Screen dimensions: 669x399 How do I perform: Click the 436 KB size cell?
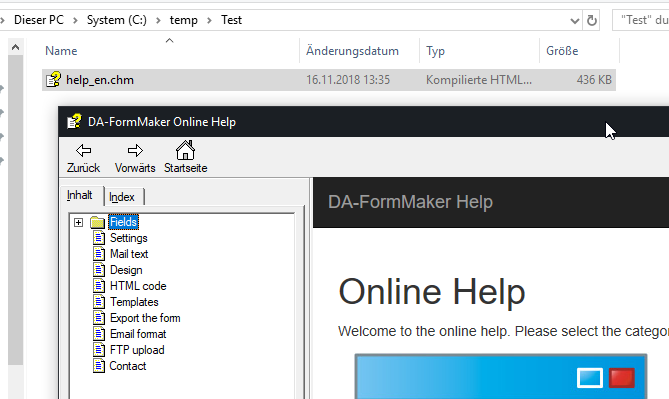(594, 80)
